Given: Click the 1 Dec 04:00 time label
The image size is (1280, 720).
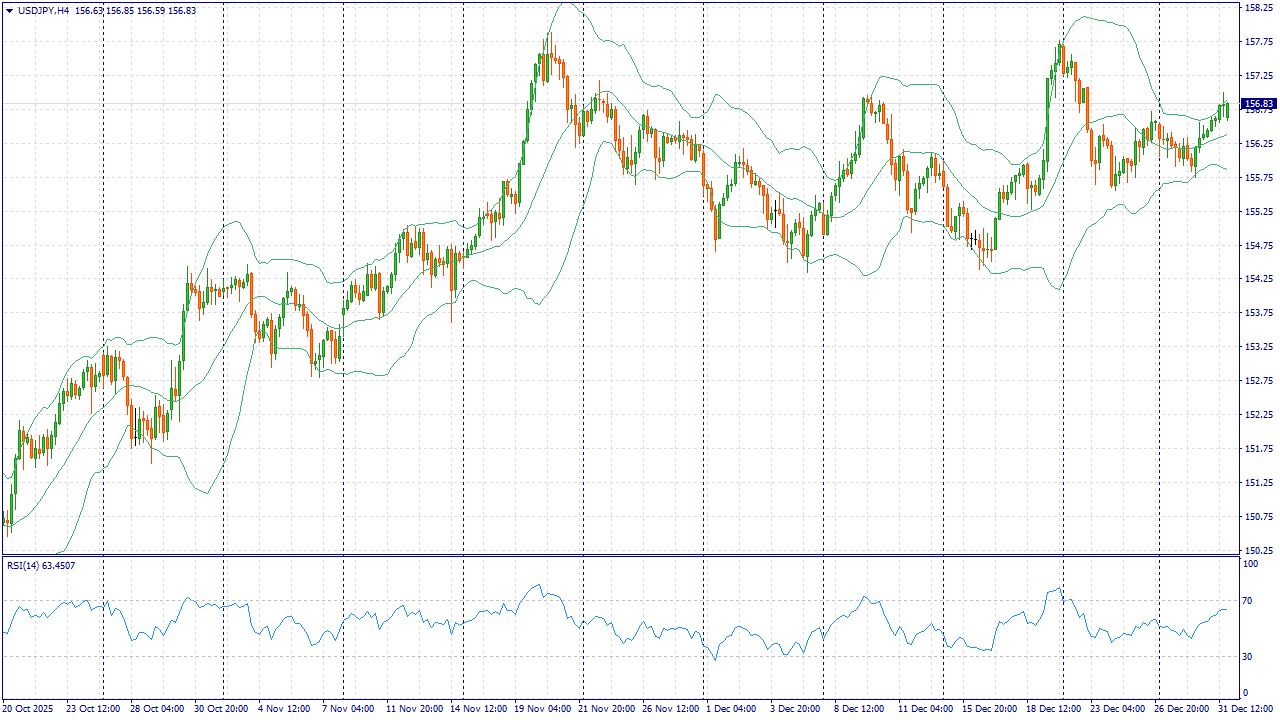Looking at the screenshot, I should tap(731, 708).
